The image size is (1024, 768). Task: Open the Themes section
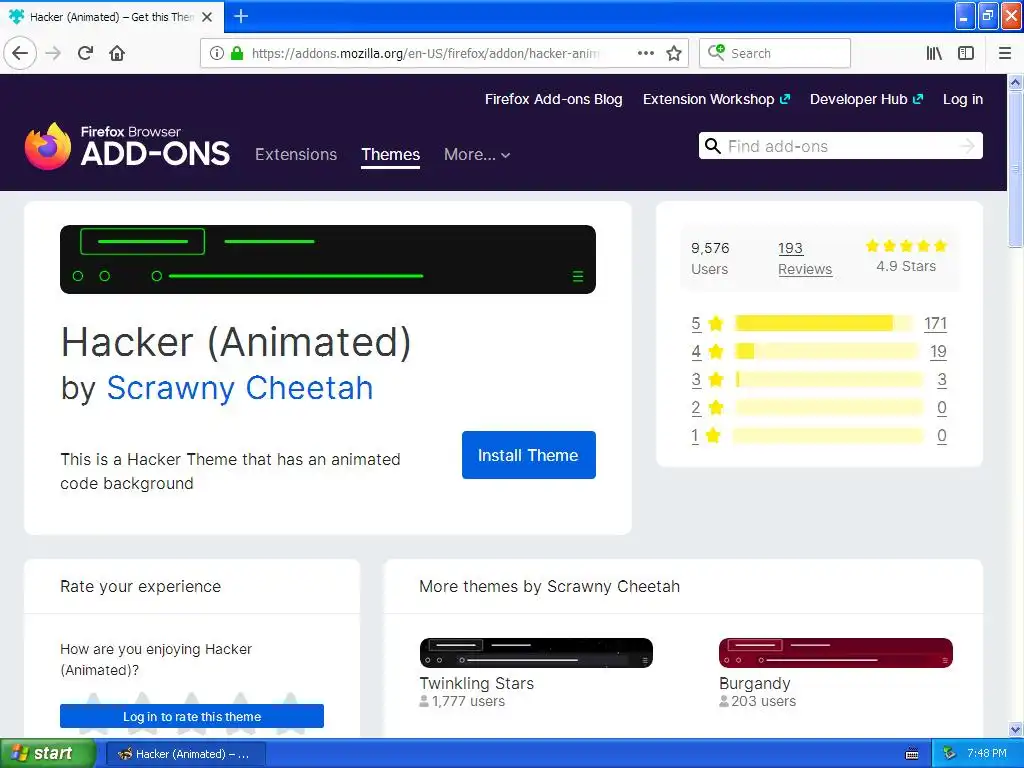coord(391,155)
